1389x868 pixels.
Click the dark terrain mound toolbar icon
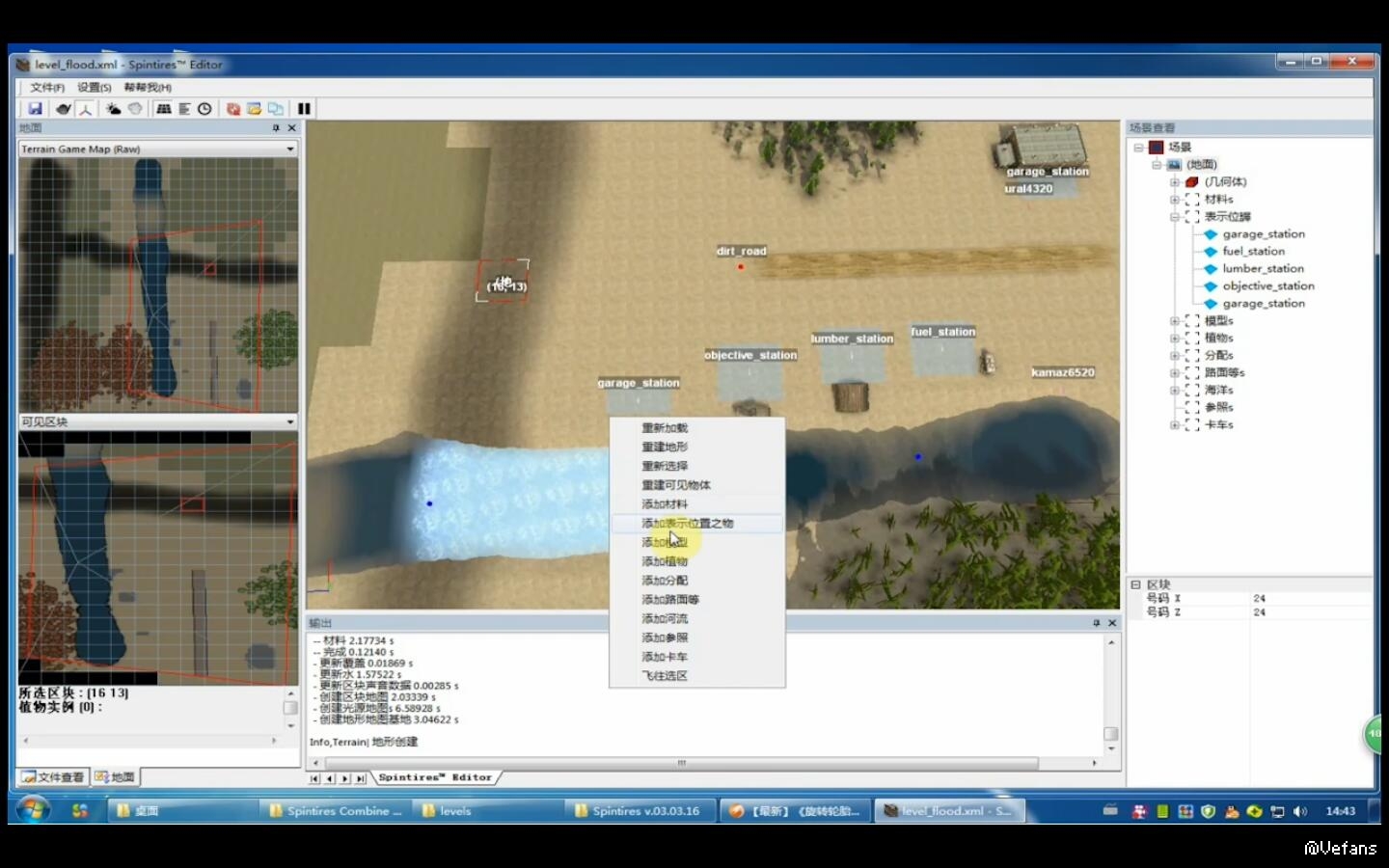point(64,109)
